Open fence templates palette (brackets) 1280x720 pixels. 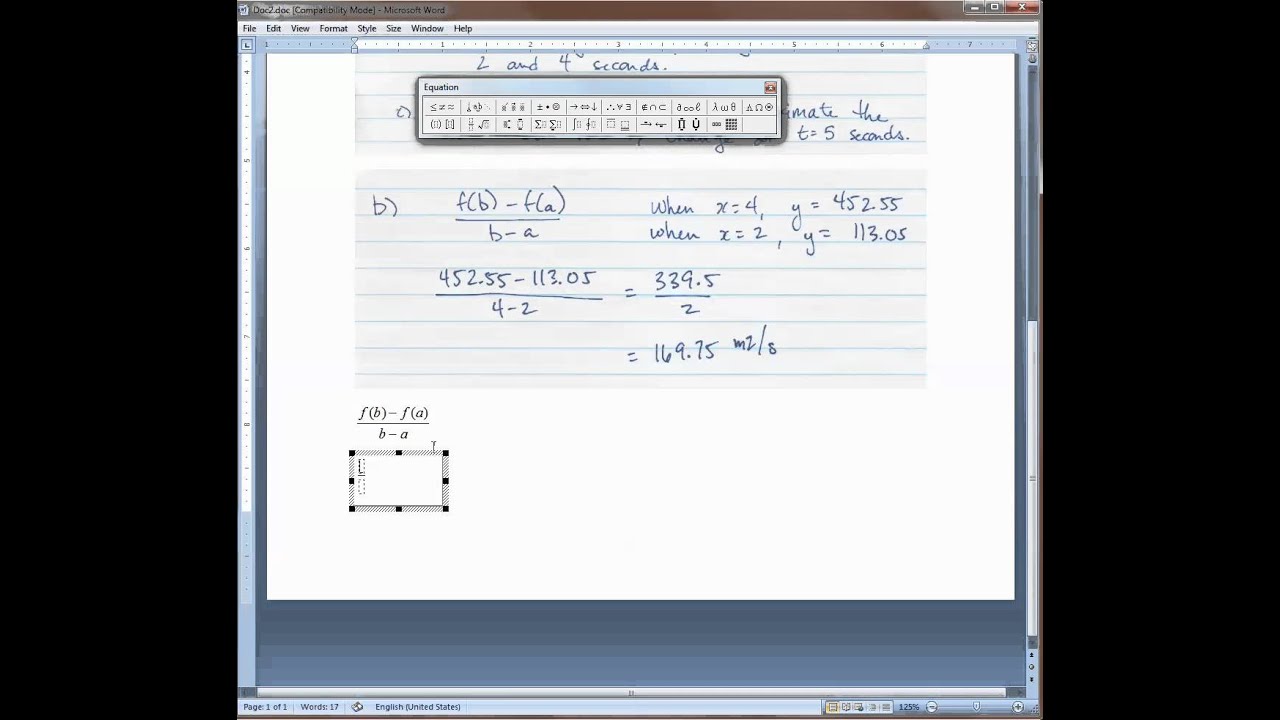[441, 124]
